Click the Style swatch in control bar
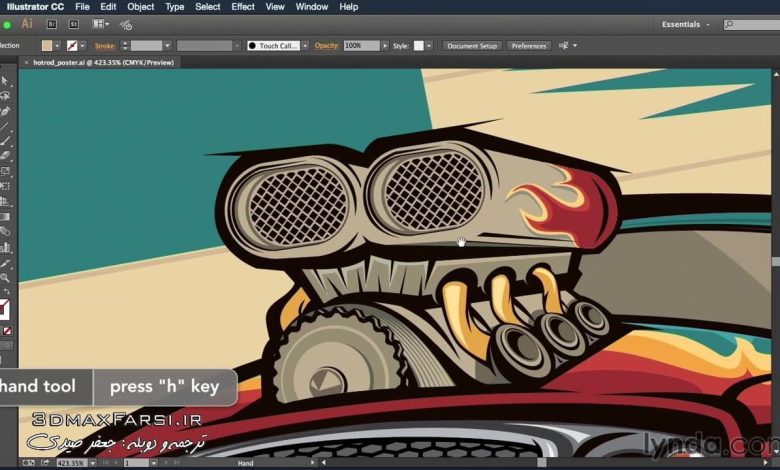780x470 pixels. coord(419,46)
